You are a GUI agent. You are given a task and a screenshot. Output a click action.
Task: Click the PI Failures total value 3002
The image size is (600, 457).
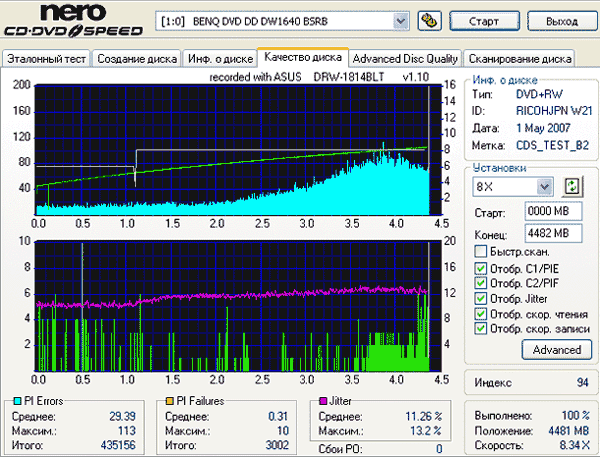pos(277,445)
